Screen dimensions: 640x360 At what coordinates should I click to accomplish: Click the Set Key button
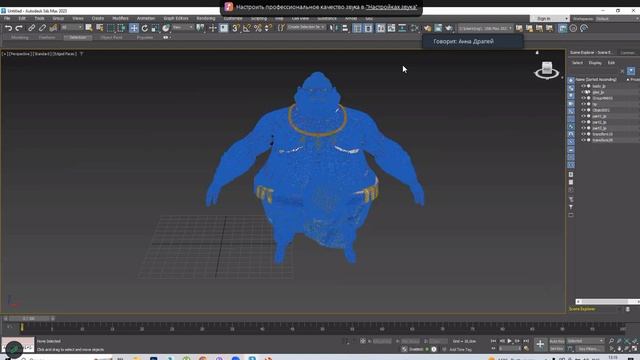[557, 349]
